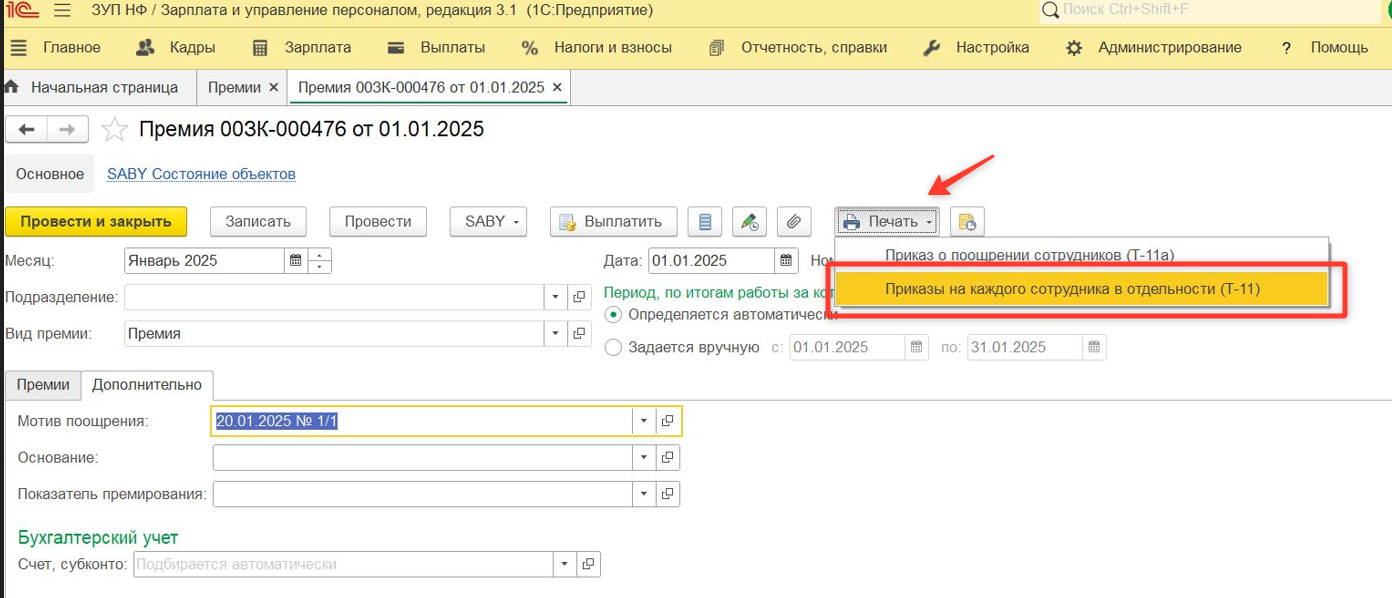Open the Зарплата menu section
The width and height of the screenshot is (1392, 598).
(302, 48)
